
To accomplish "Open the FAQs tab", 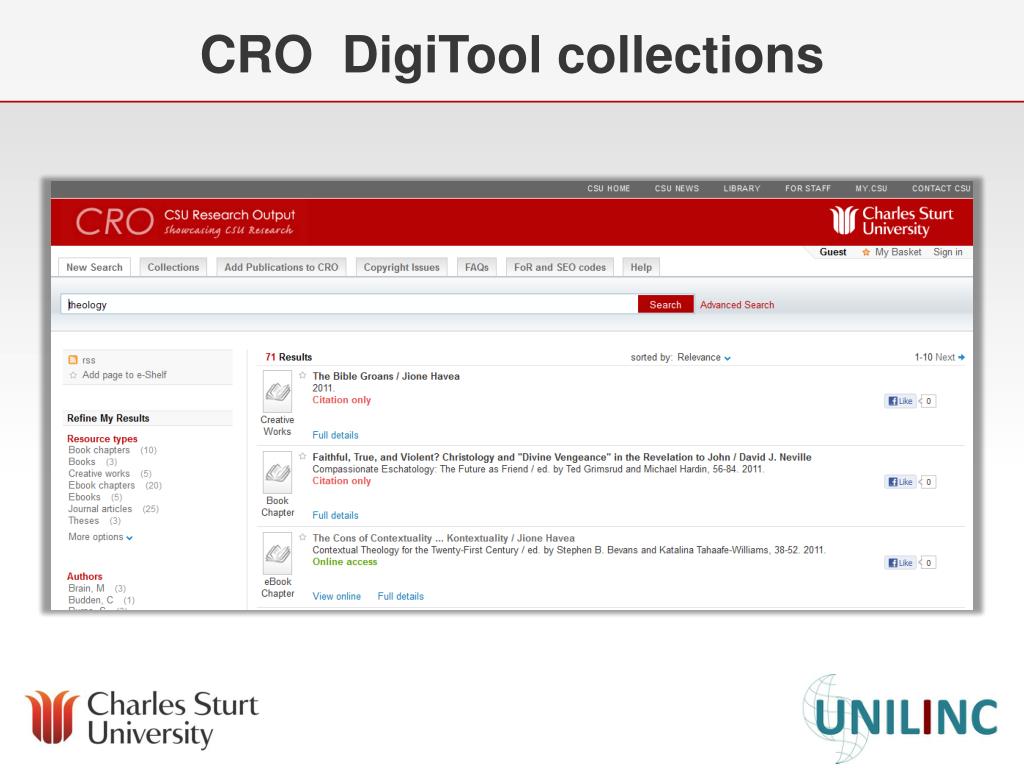I will [x=477, y=267].
